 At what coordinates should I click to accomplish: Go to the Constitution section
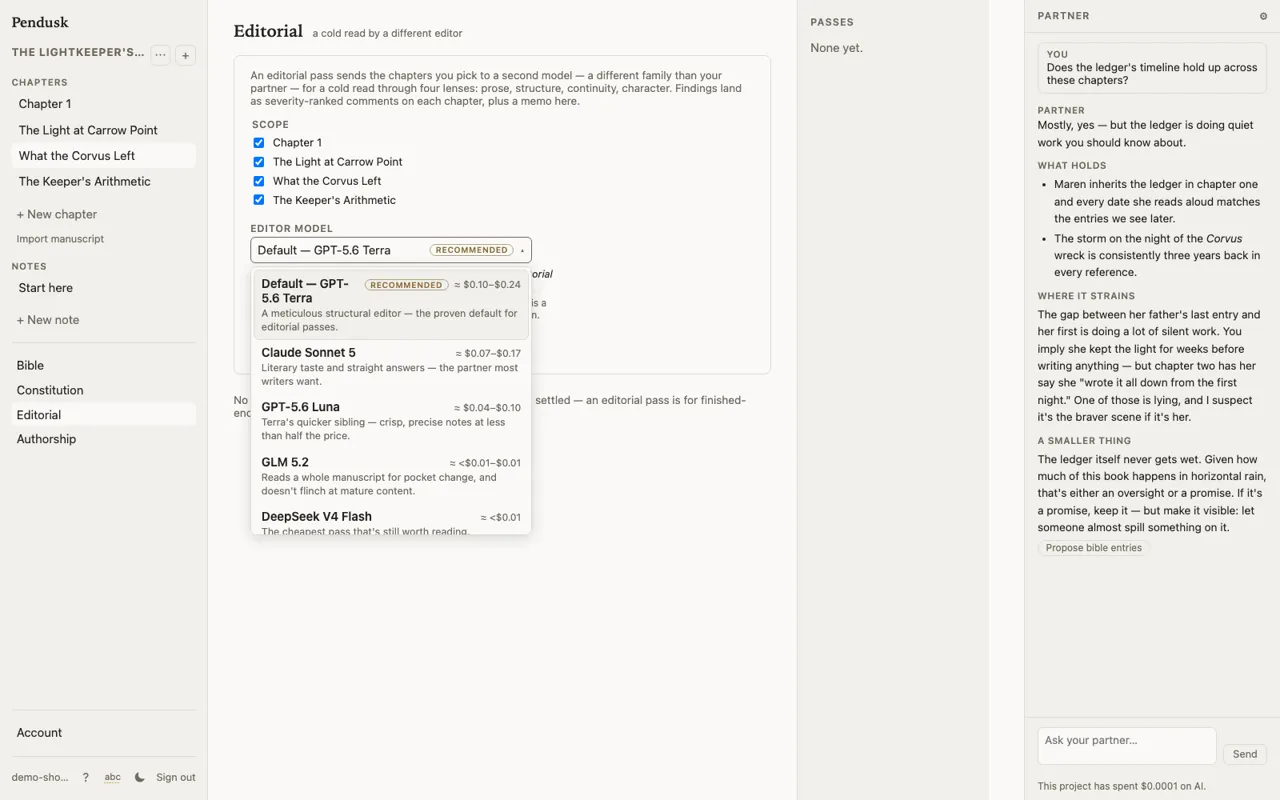104,390
